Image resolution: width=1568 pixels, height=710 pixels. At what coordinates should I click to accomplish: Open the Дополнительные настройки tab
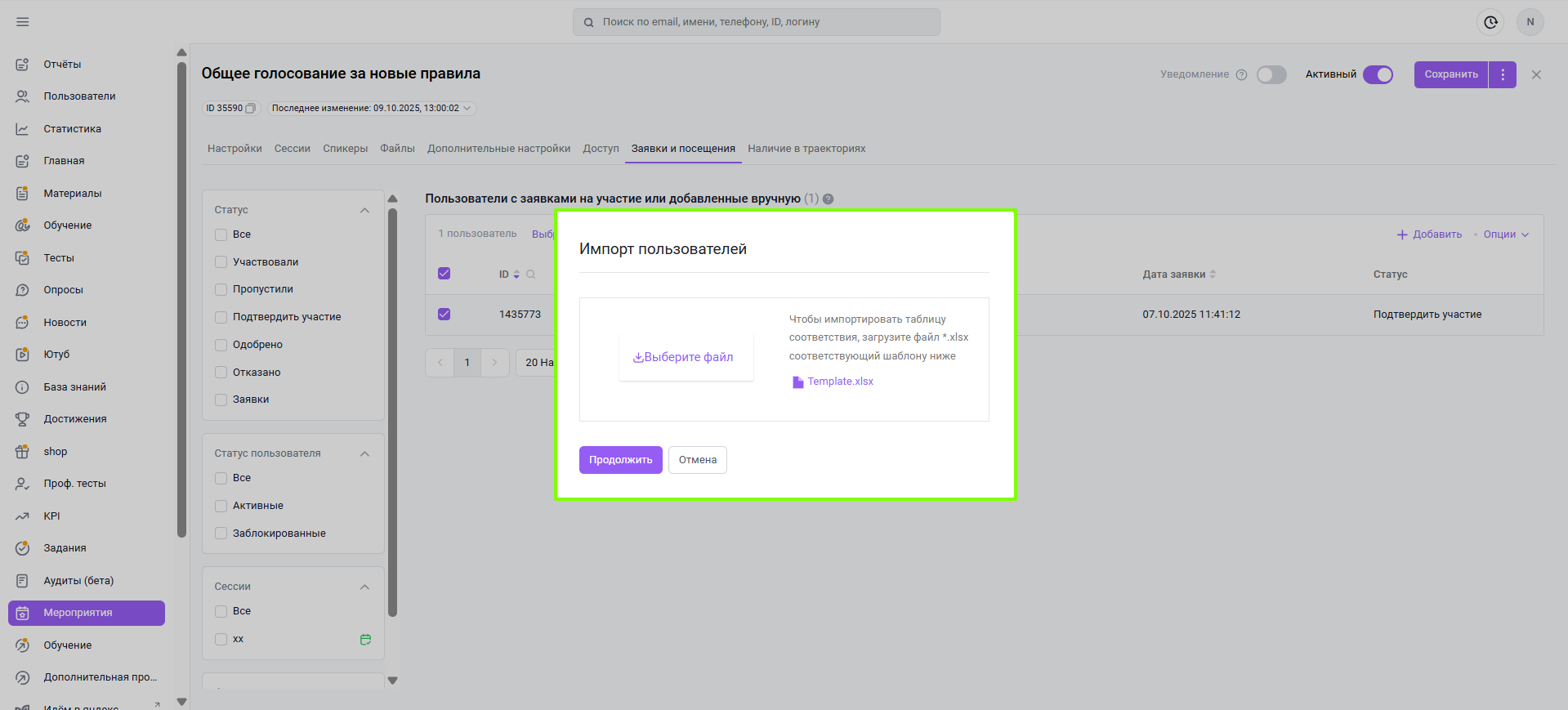pyautogui.click(x=498, y=149)
